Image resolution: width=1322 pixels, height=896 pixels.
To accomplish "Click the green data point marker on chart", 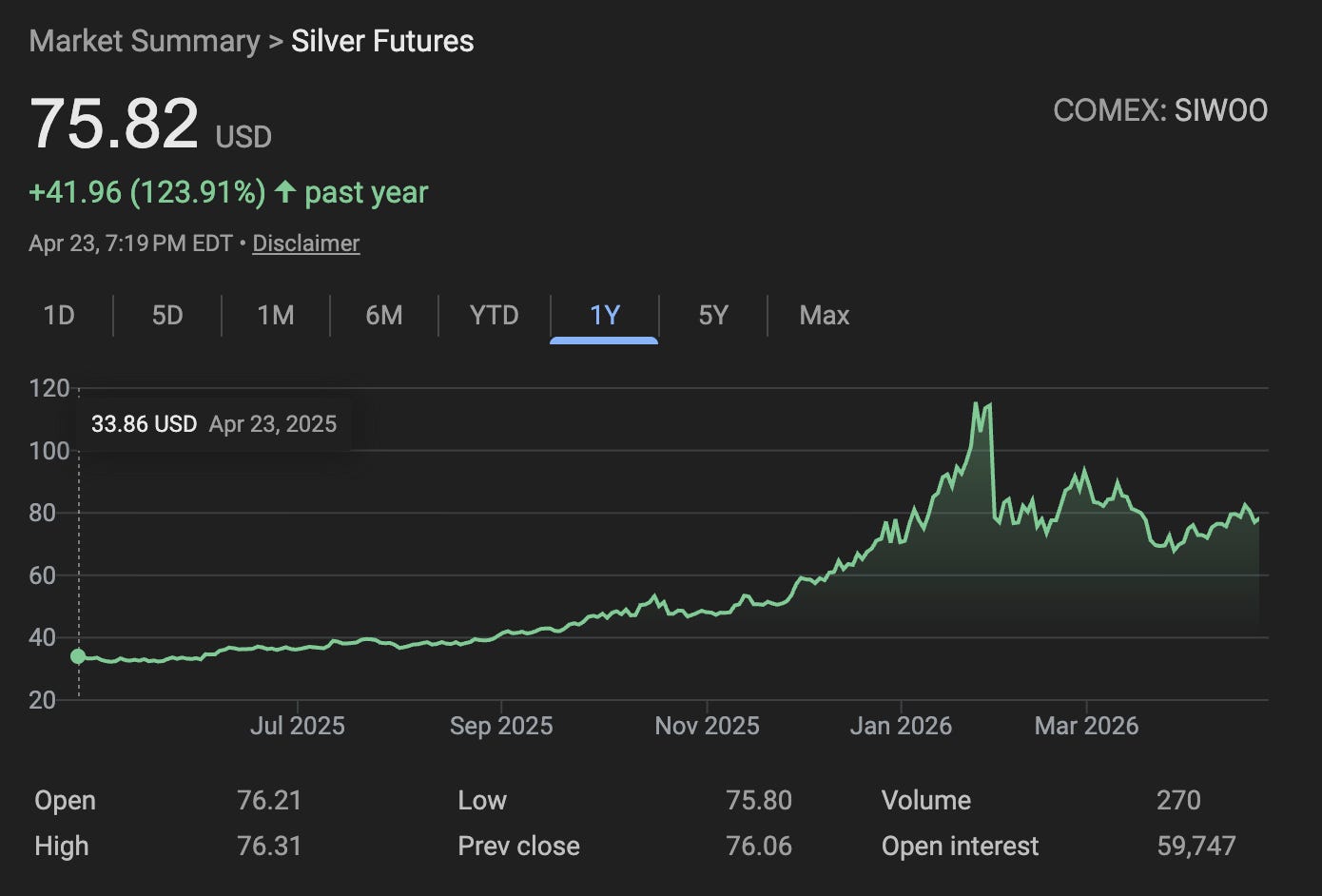I will coord(78,656).
